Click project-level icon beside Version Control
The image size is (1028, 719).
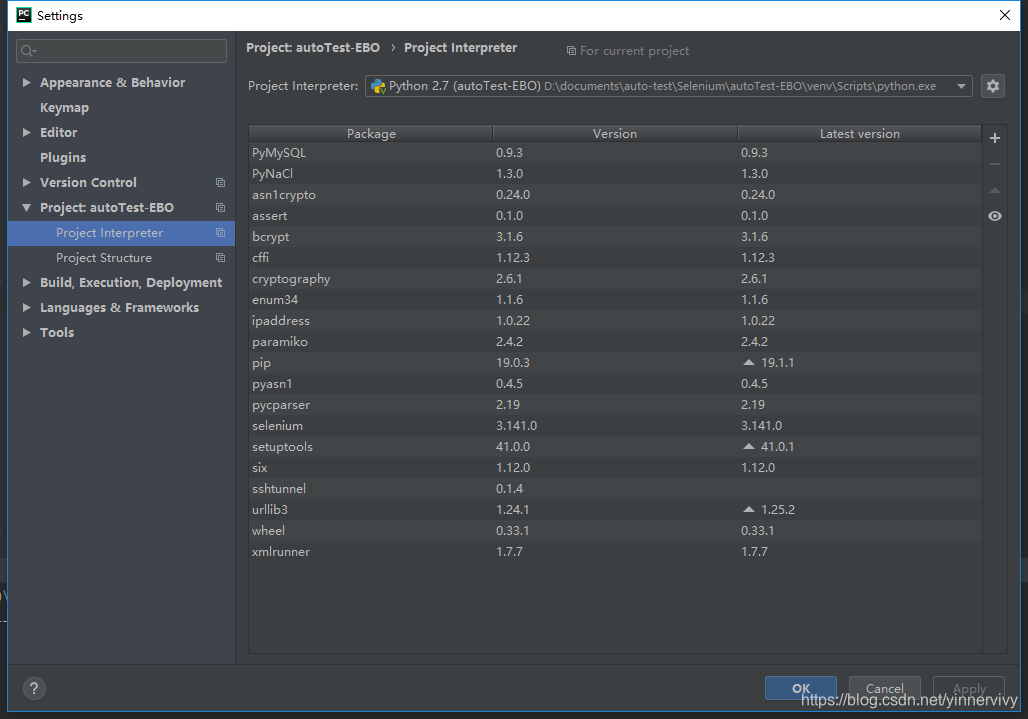(x=220, y=182)
